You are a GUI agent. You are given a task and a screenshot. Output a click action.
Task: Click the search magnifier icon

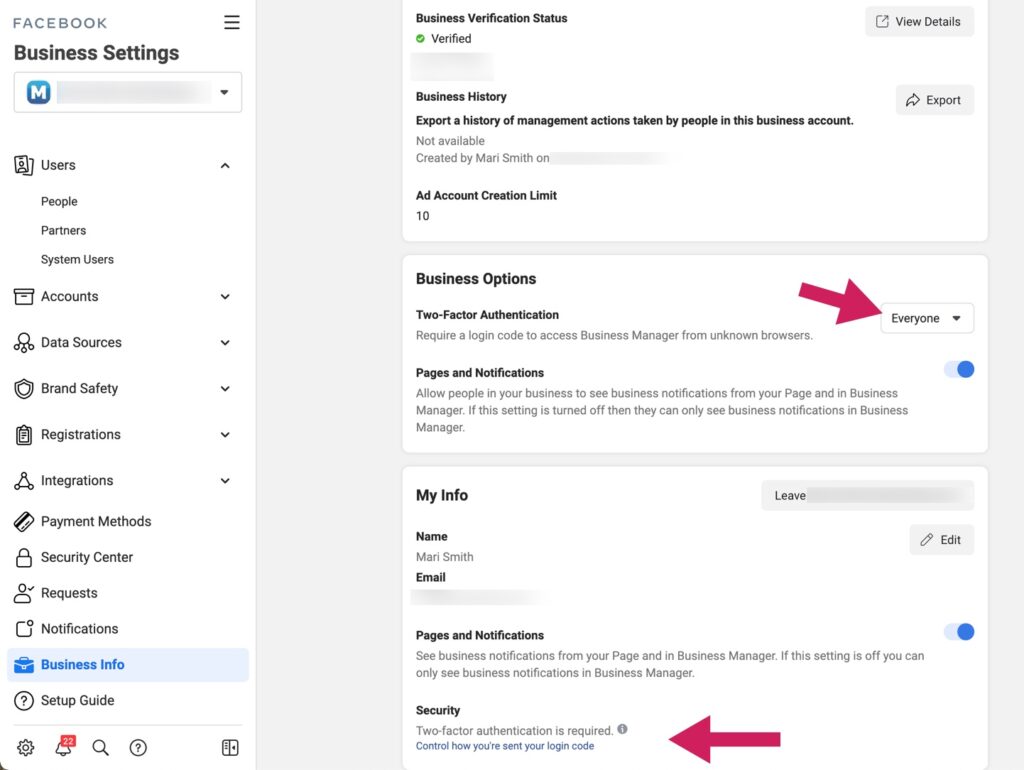100,747
